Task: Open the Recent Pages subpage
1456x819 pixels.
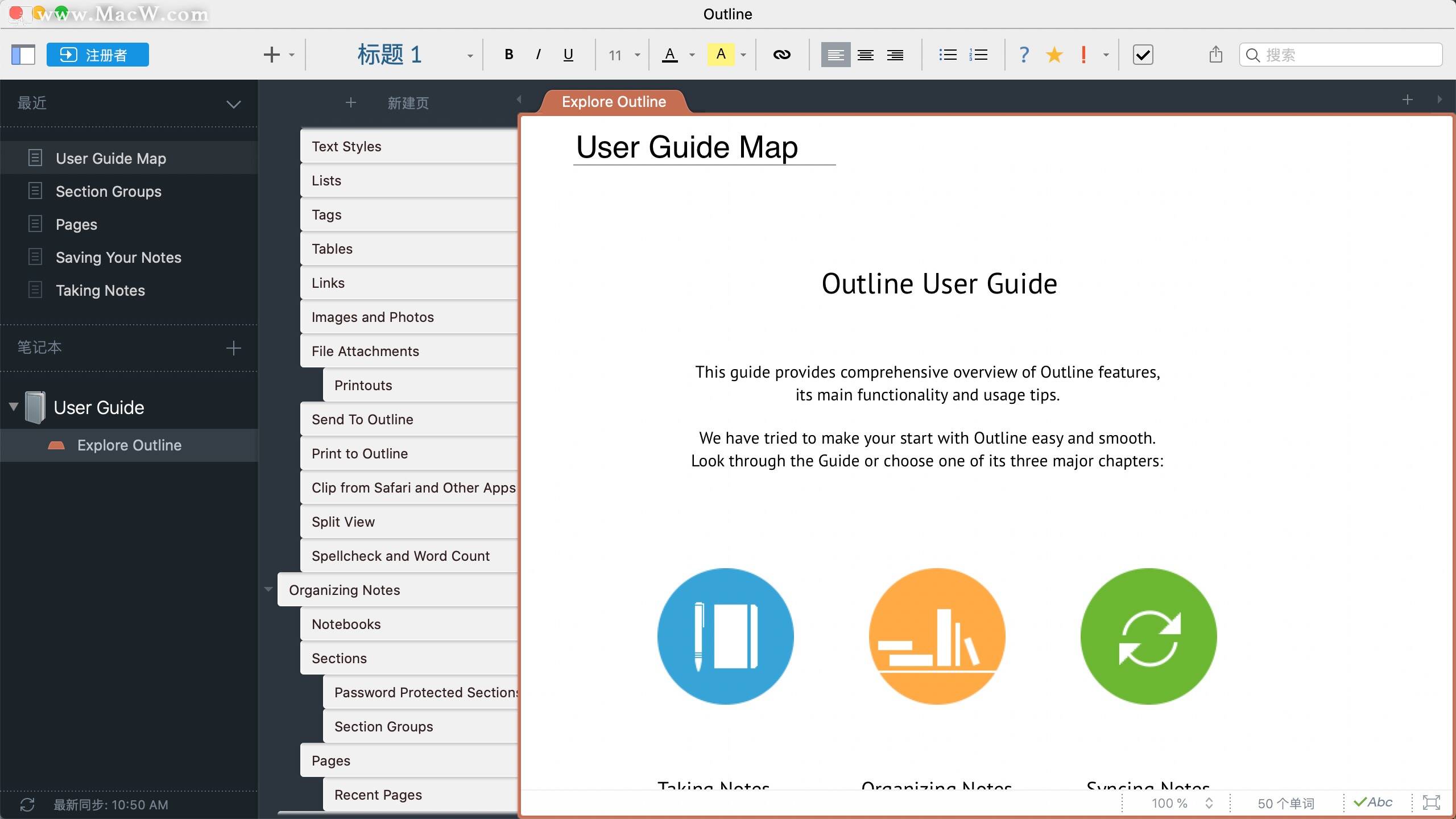Action: [x=420, y=795]
